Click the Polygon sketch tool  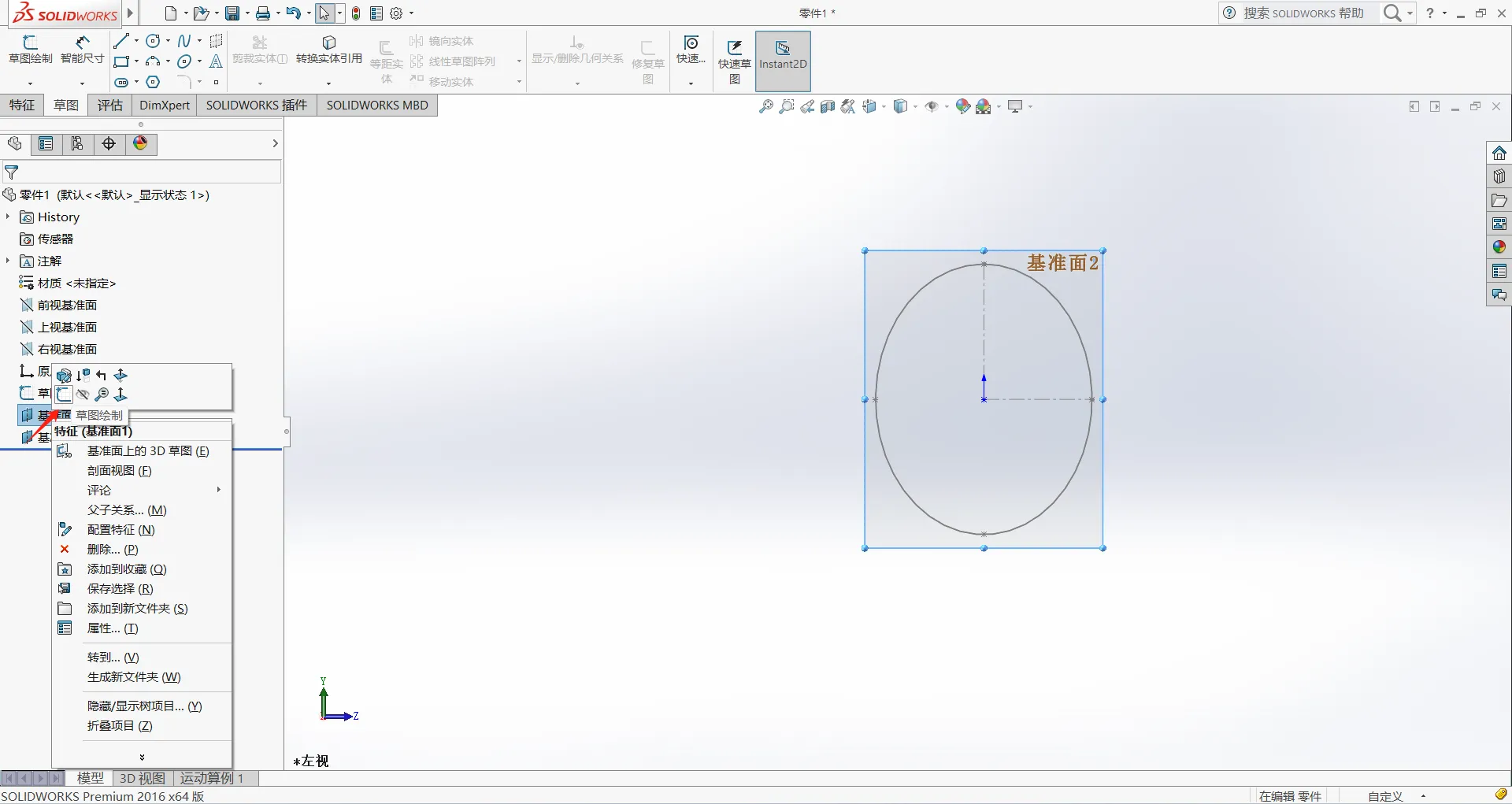tap(154, 82)
